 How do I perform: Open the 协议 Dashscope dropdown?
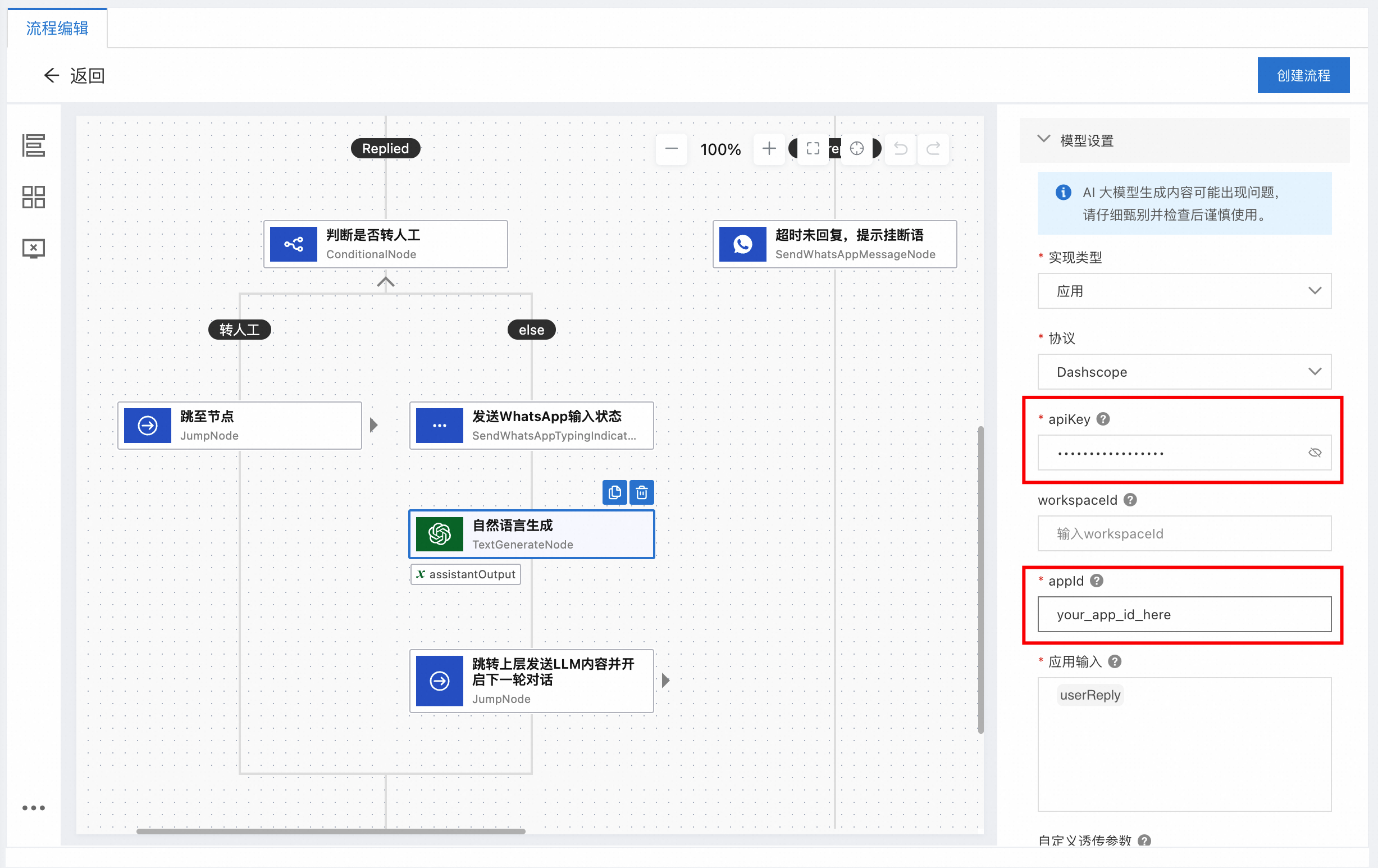pos(1184,372)
